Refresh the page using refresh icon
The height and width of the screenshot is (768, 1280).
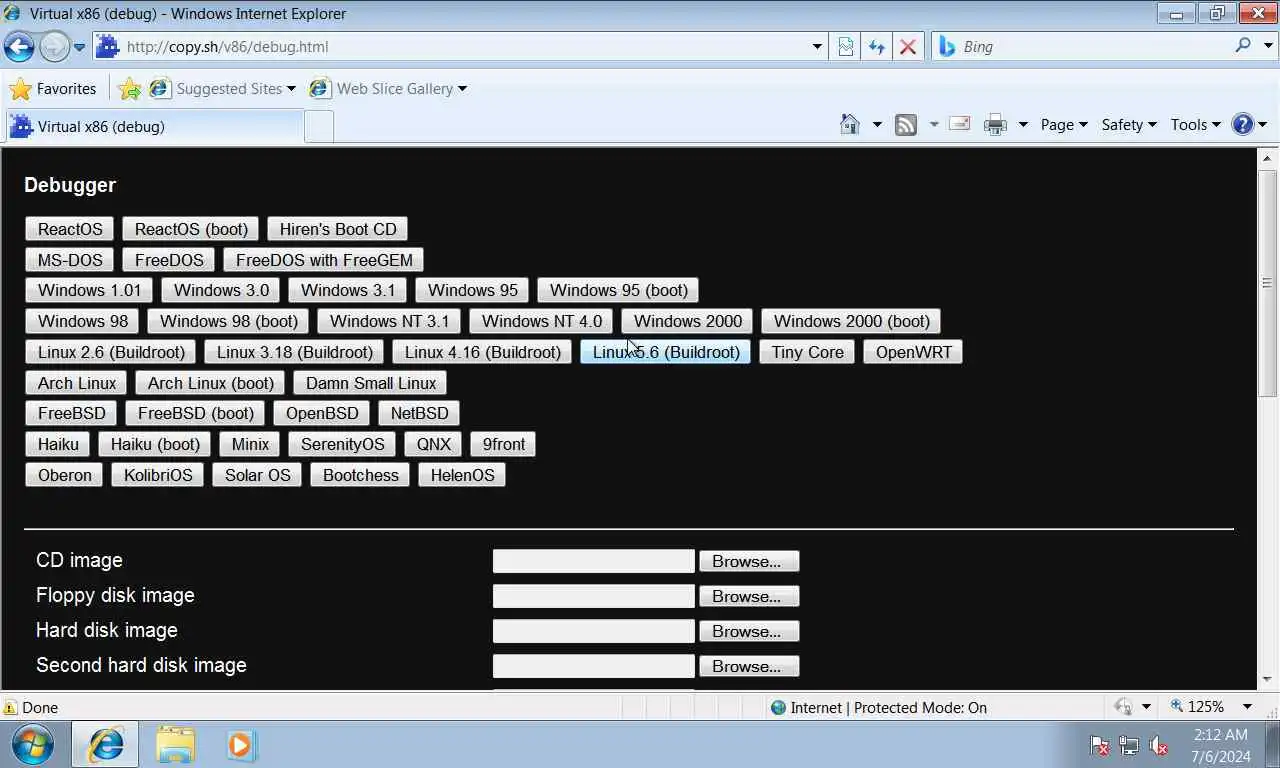pyautogui.click(x=877, y=47)
